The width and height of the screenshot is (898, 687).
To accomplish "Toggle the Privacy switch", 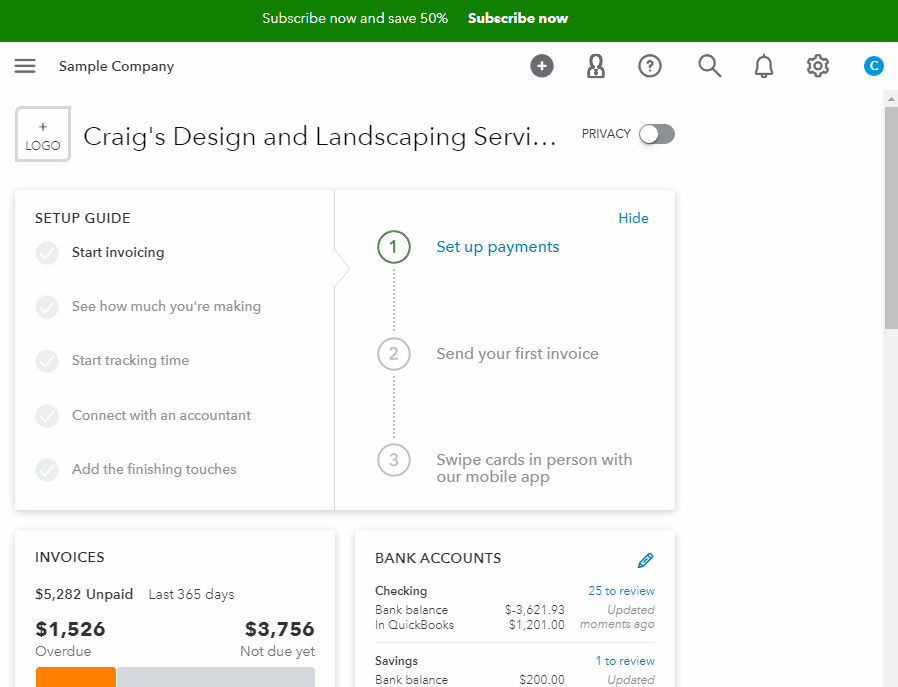I will coord(657,135).
